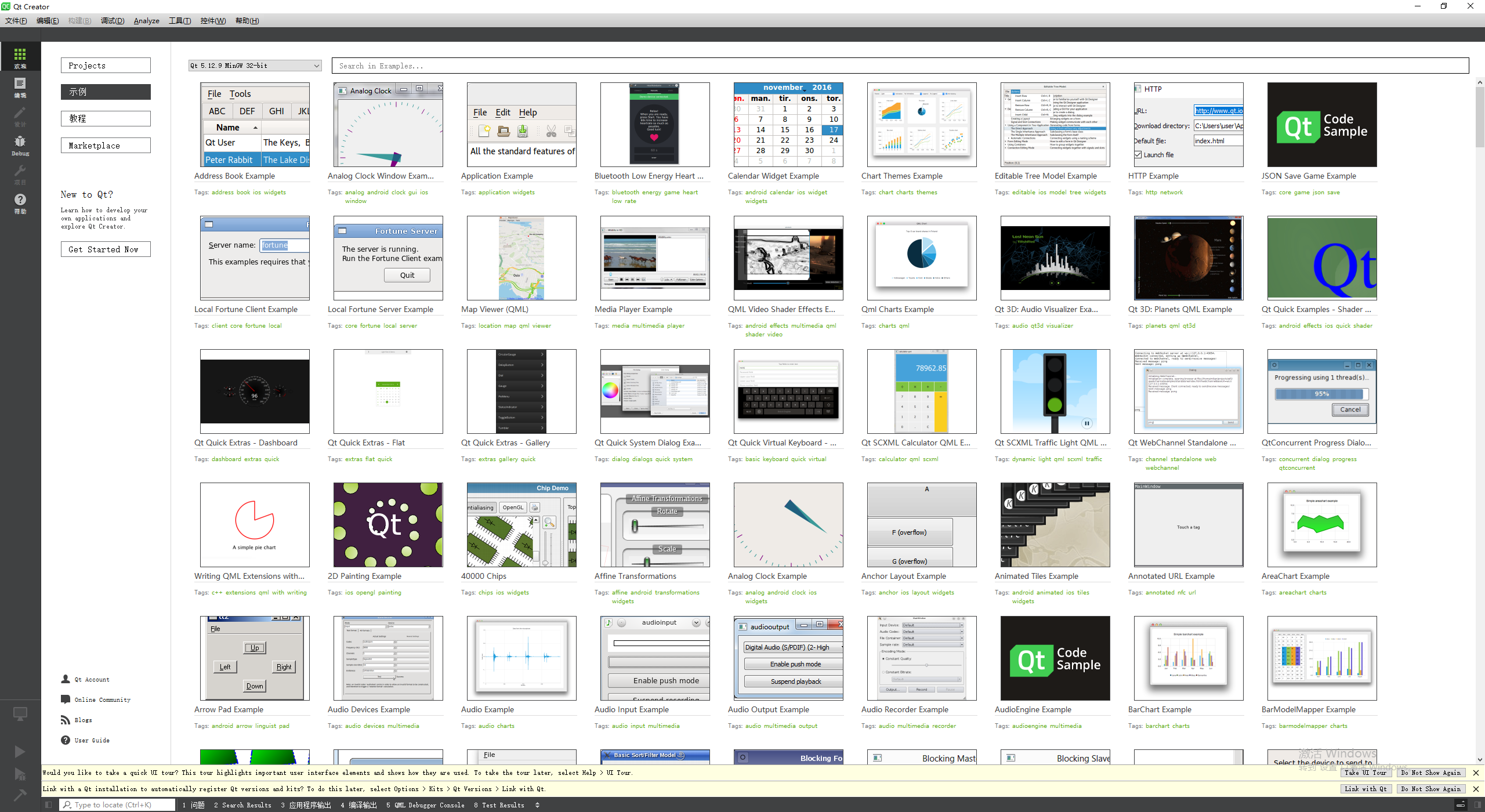This screenshot has height=812, width=1485.
Task: Open the Calendar Widget Example thumbnail
Action: click(x=788, y=125)
